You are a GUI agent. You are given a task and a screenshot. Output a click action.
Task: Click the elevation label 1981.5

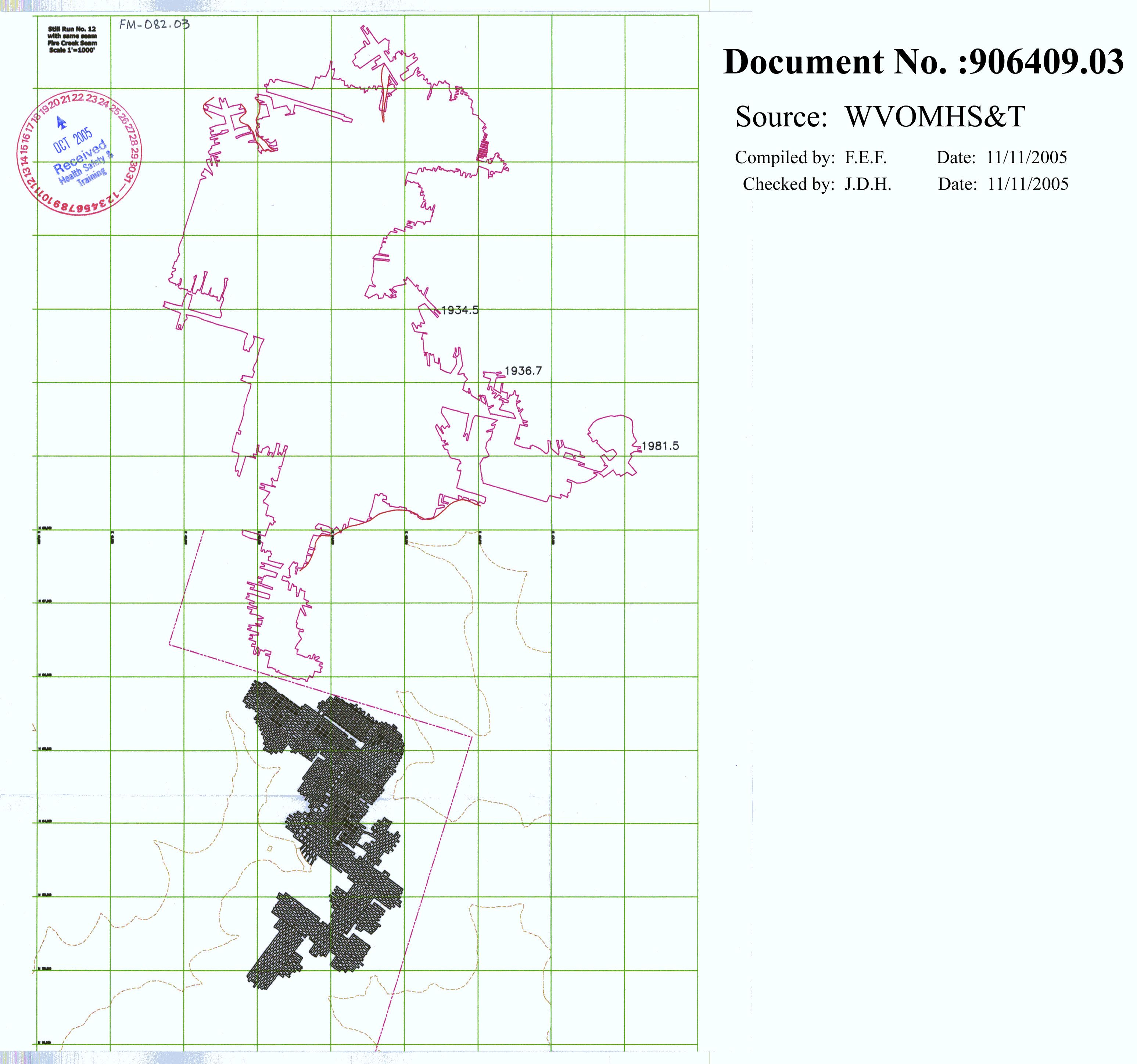point(660,445)
